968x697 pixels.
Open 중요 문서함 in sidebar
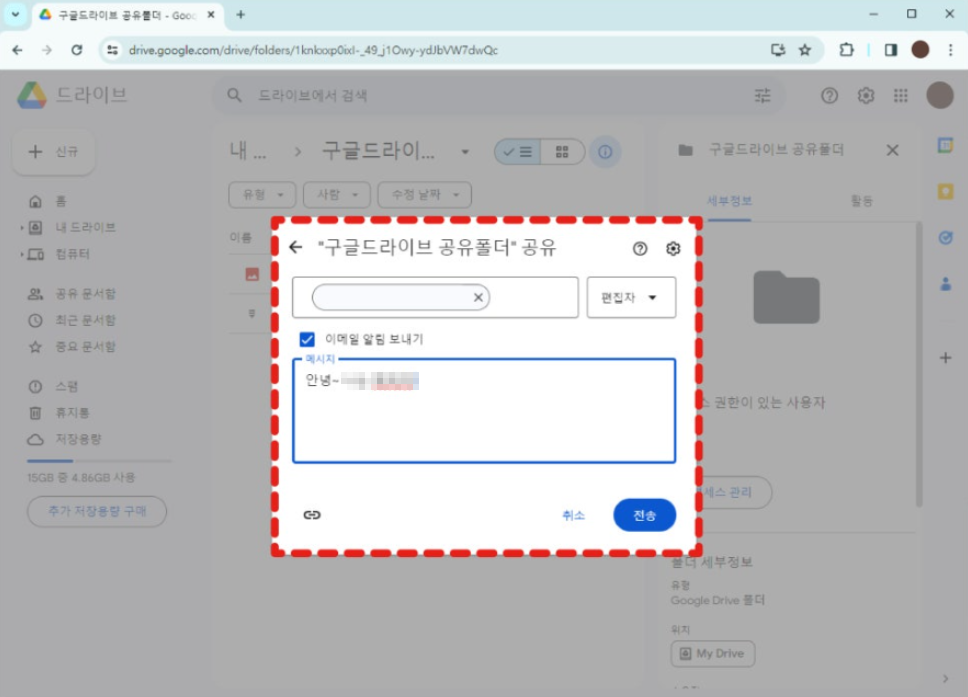(72, 347)
